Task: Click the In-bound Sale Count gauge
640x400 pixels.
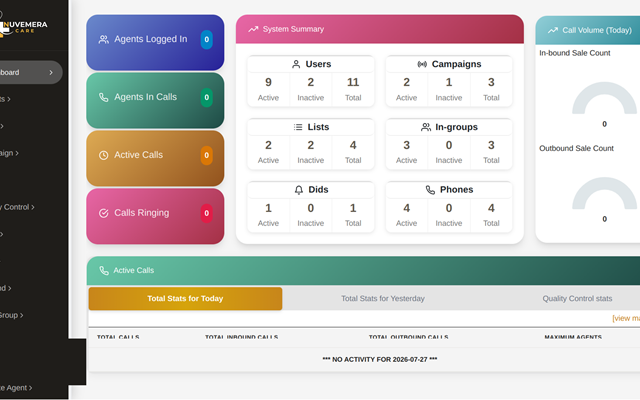Action: tap(604, 98)
